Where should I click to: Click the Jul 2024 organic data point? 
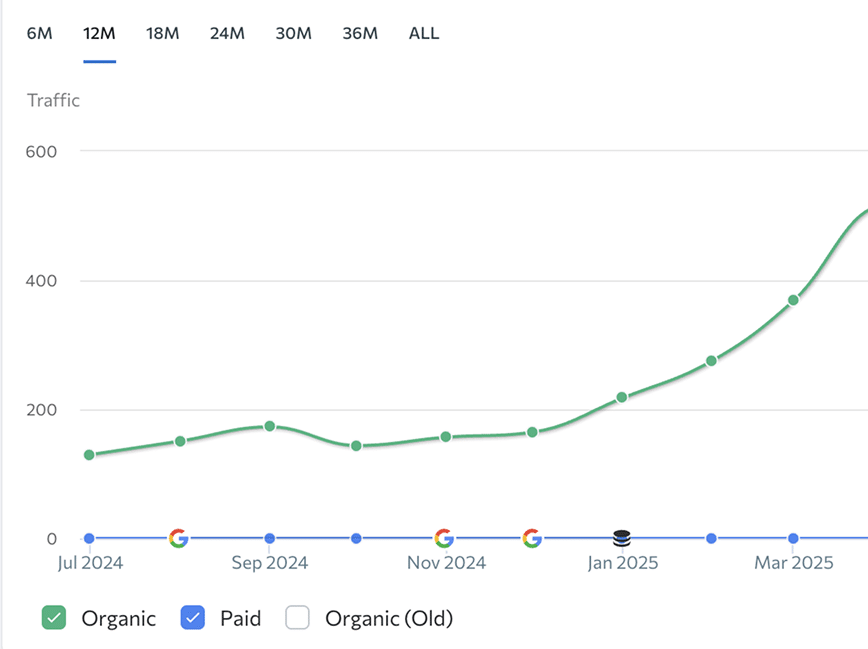click(x=89, y=455)
